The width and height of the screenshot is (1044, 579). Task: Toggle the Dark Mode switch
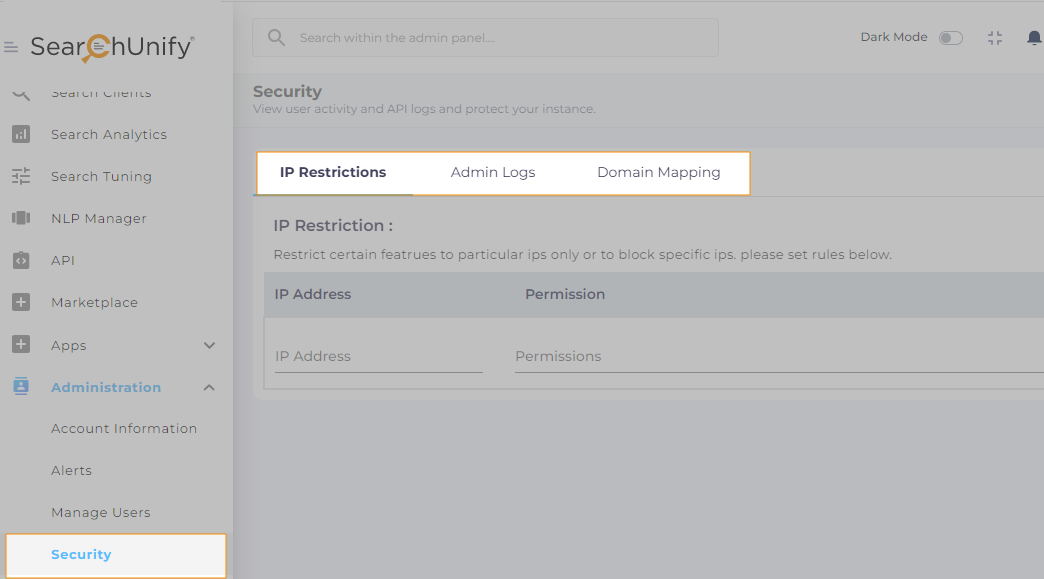[x=950, y=38]
